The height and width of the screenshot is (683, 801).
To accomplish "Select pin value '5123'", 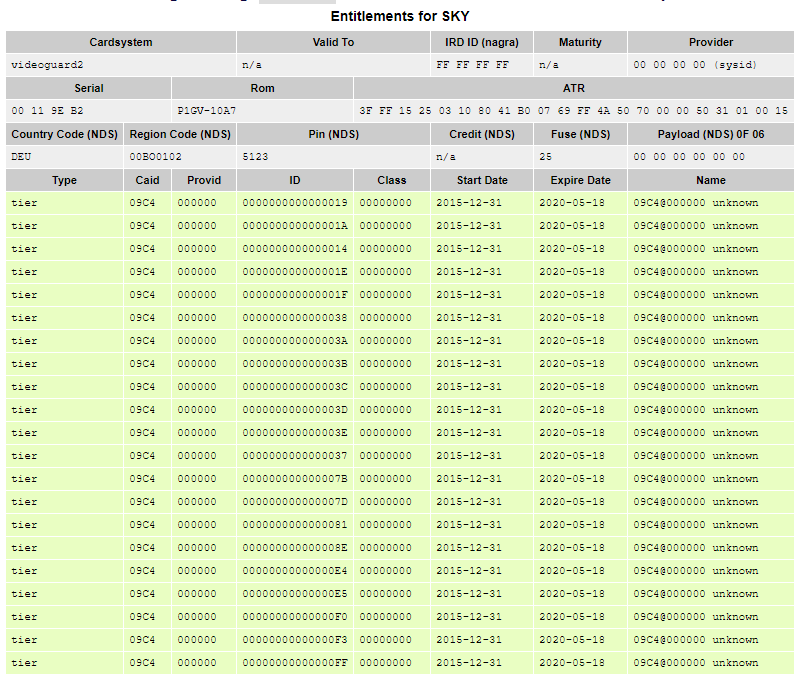I will (255, 157).
